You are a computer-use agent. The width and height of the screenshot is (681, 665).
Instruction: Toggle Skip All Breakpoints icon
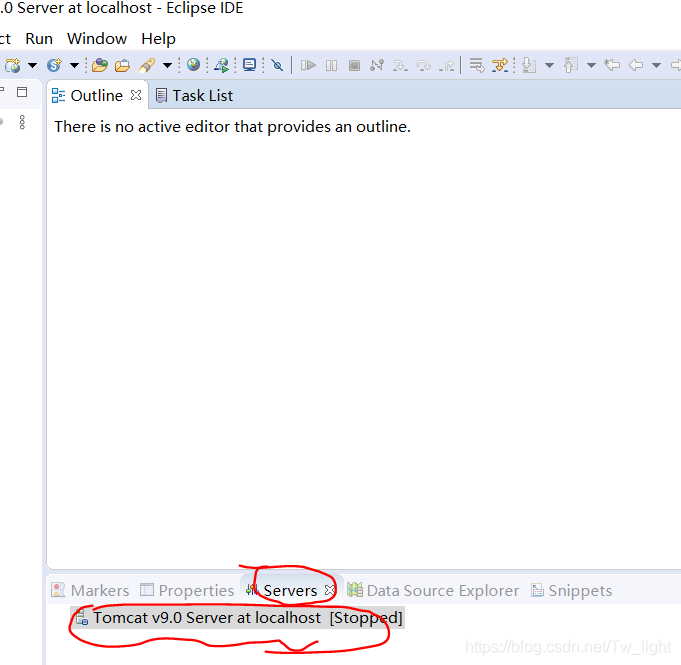click(277, 66)
